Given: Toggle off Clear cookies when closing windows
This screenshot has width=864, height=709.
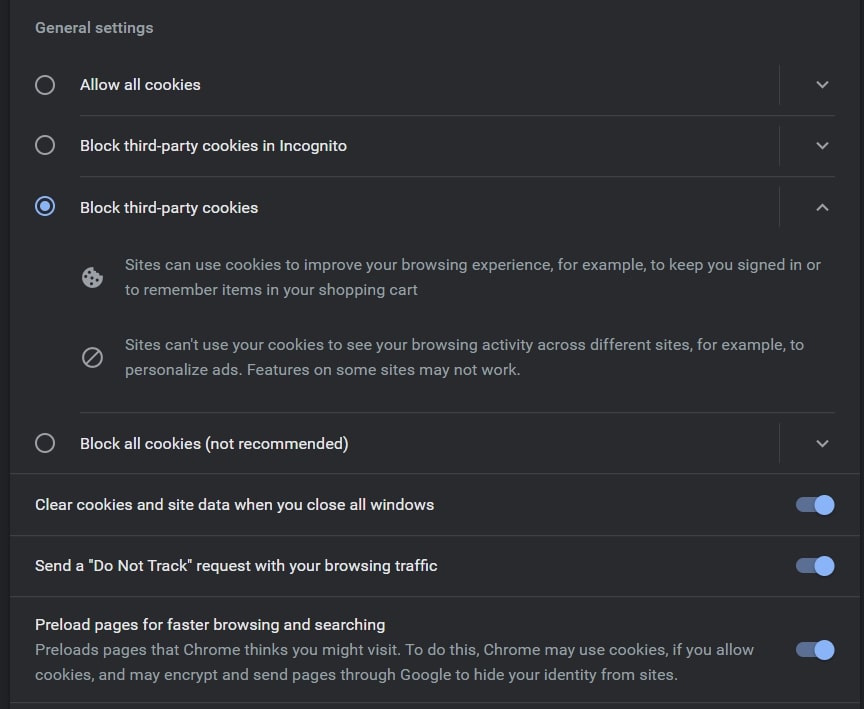Looking at the screenshot, I should point(815,505).
